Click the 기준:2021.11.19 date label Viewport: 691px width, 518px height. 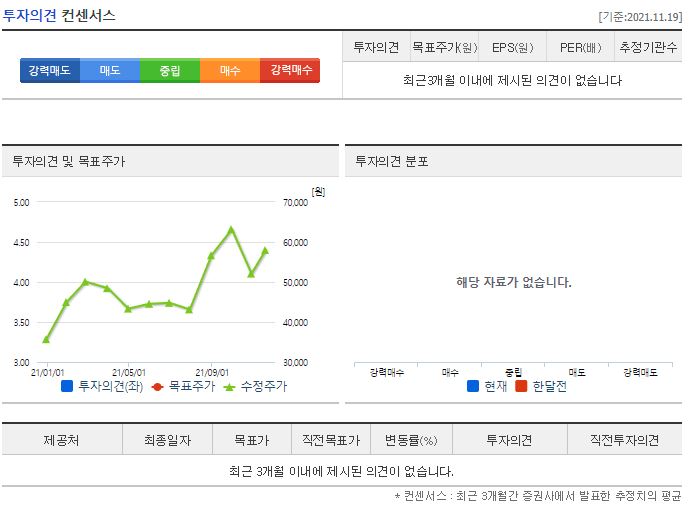pos(640,17)
